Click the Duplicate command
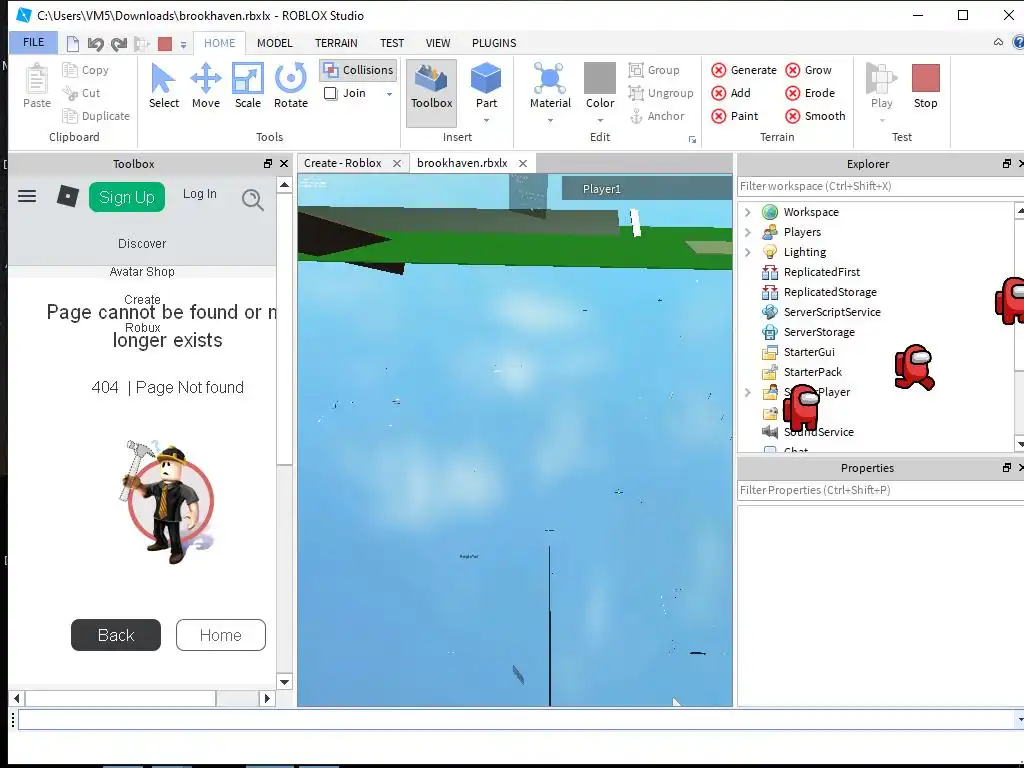The image size is (1024, 768). tap(96, 116)
